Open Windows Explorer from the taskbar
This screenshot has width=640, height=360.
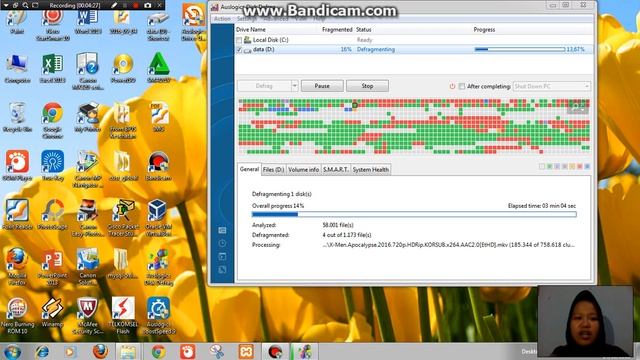128,351
